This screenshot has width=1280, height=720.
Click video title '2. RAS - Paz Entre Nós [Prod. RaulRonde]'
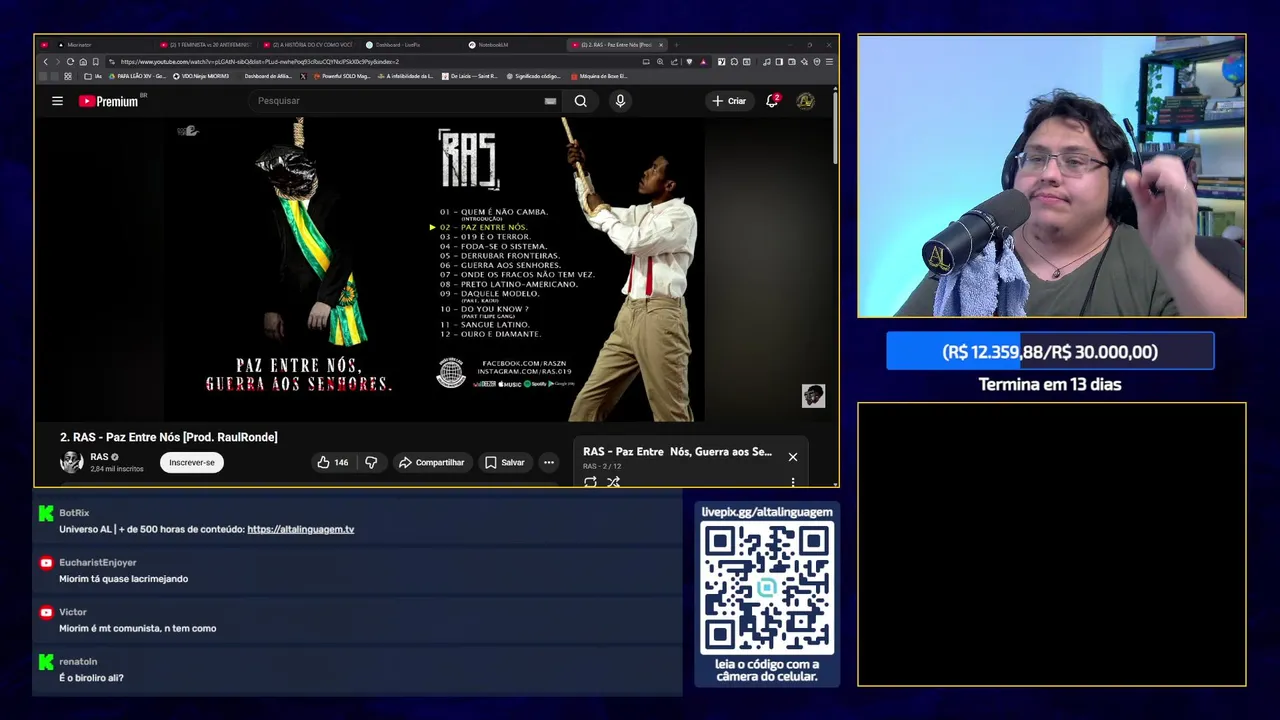click(x=169, y=437)
